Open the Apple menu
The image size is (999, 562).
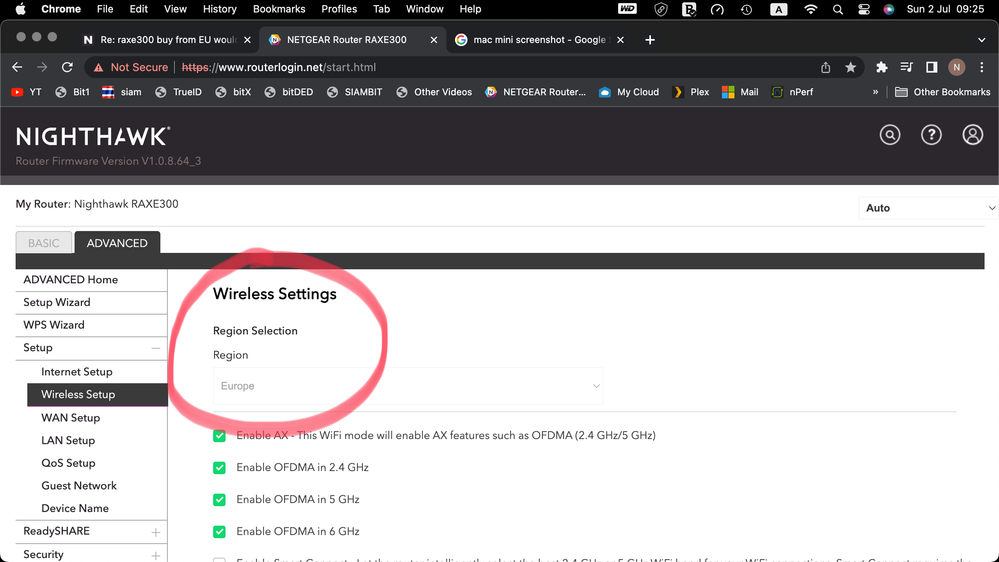(20, 9)
